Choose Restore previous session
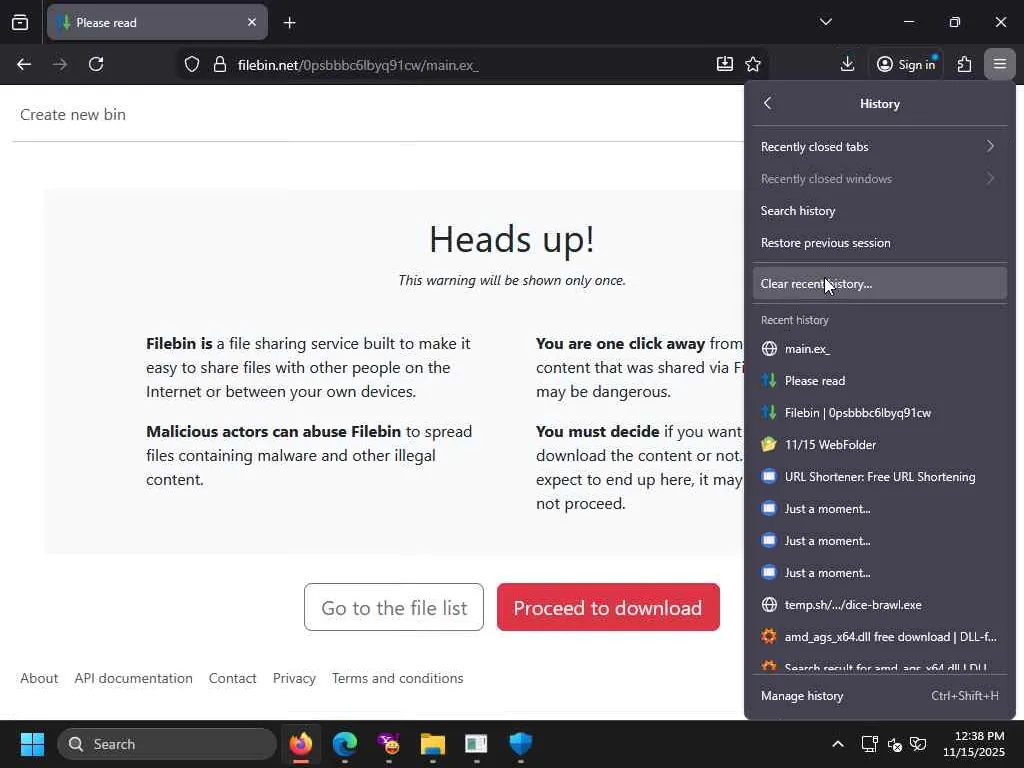The width and height of the screenshot is (1024, 768). (x=880, y=243)
